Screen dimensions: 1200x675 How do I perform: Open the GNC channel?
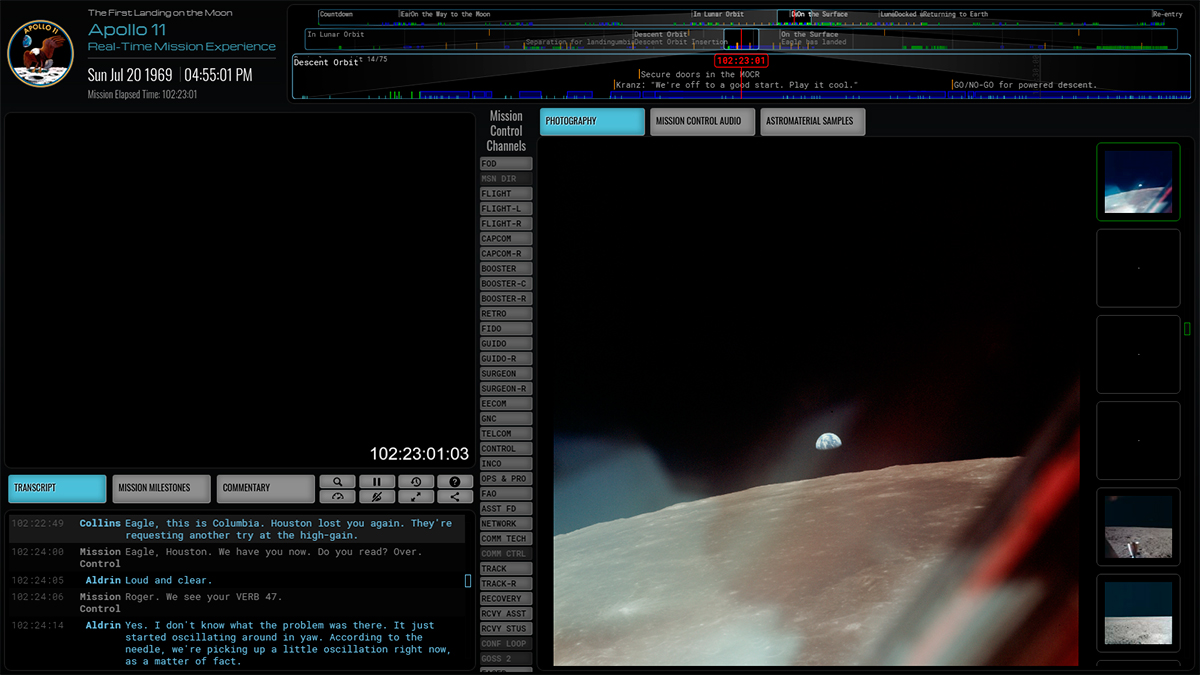tap(506, 419)
